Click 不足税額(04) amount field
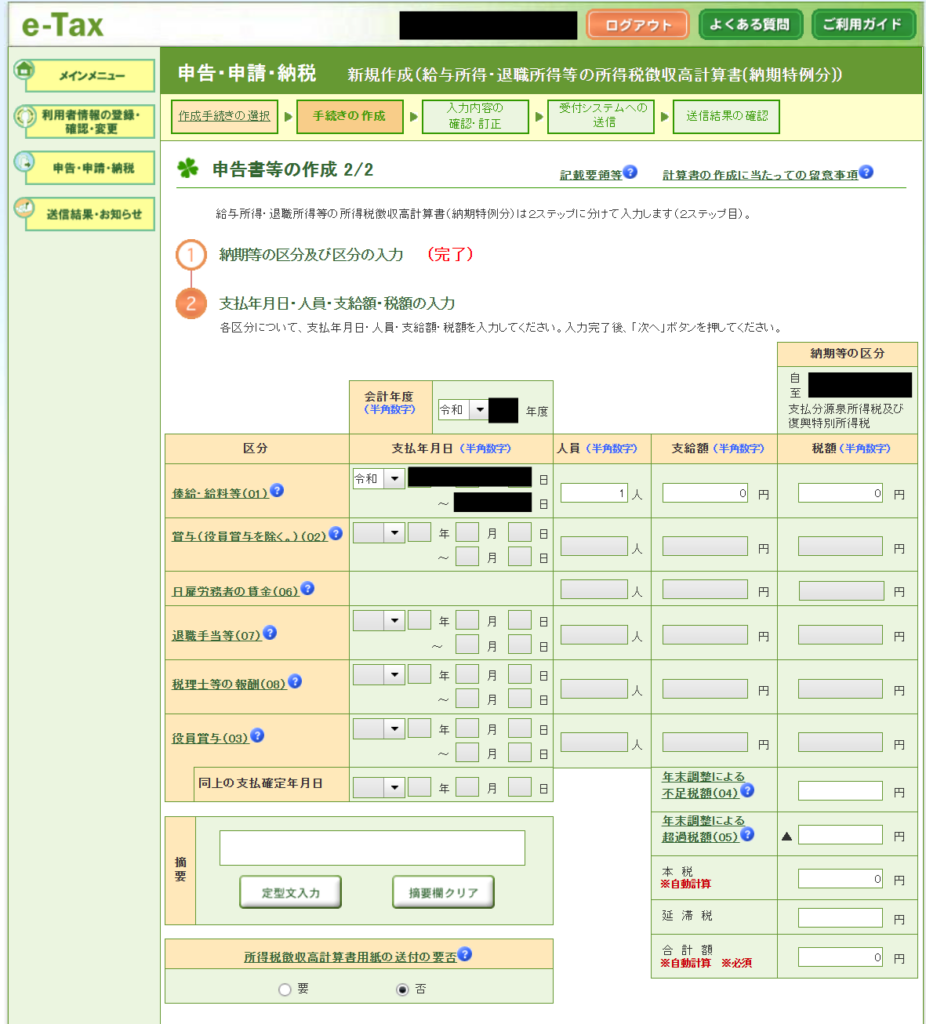The image size is (926, 1024). tap(840, 791)
